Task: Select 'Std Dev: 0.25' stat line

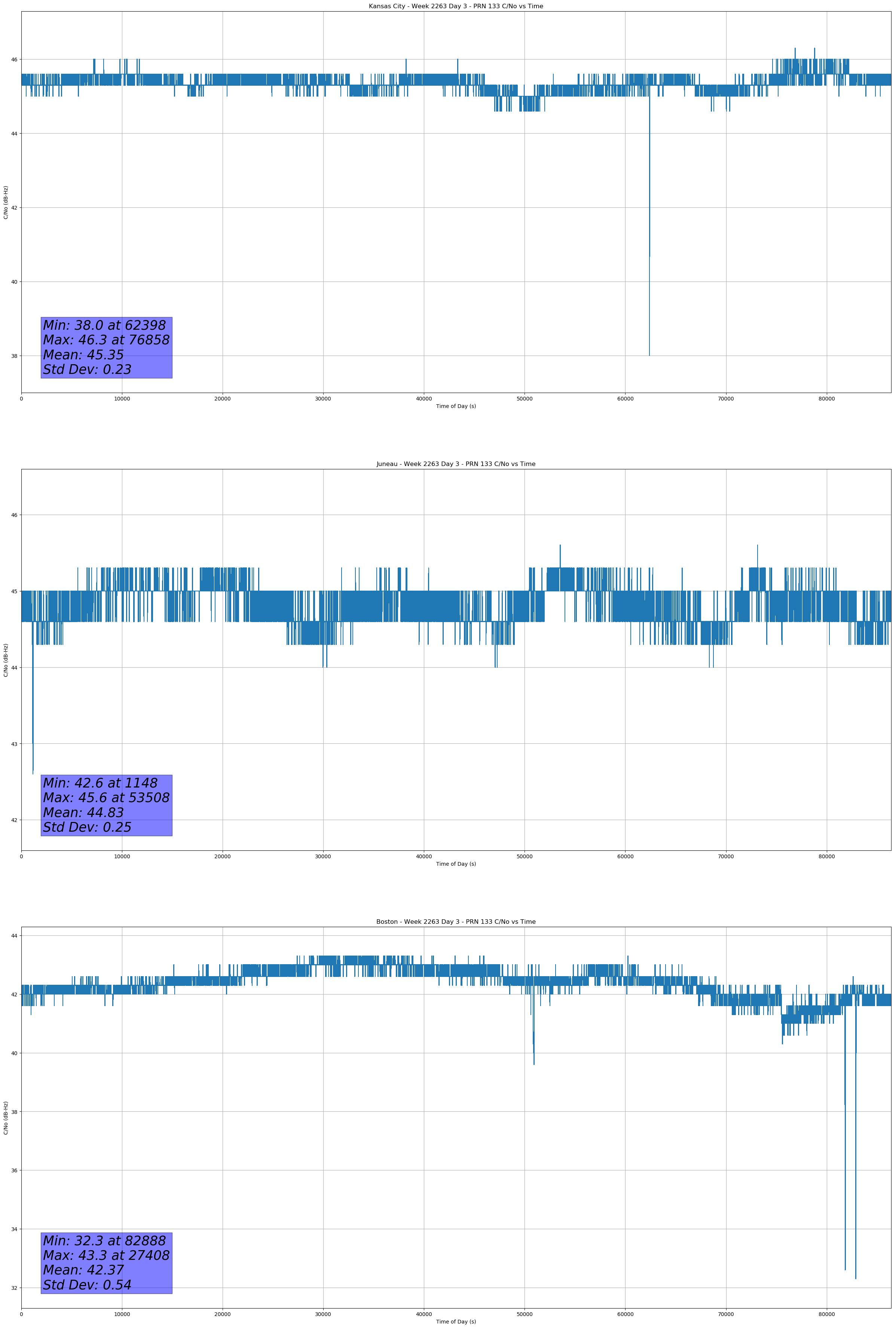Action: 88,828
